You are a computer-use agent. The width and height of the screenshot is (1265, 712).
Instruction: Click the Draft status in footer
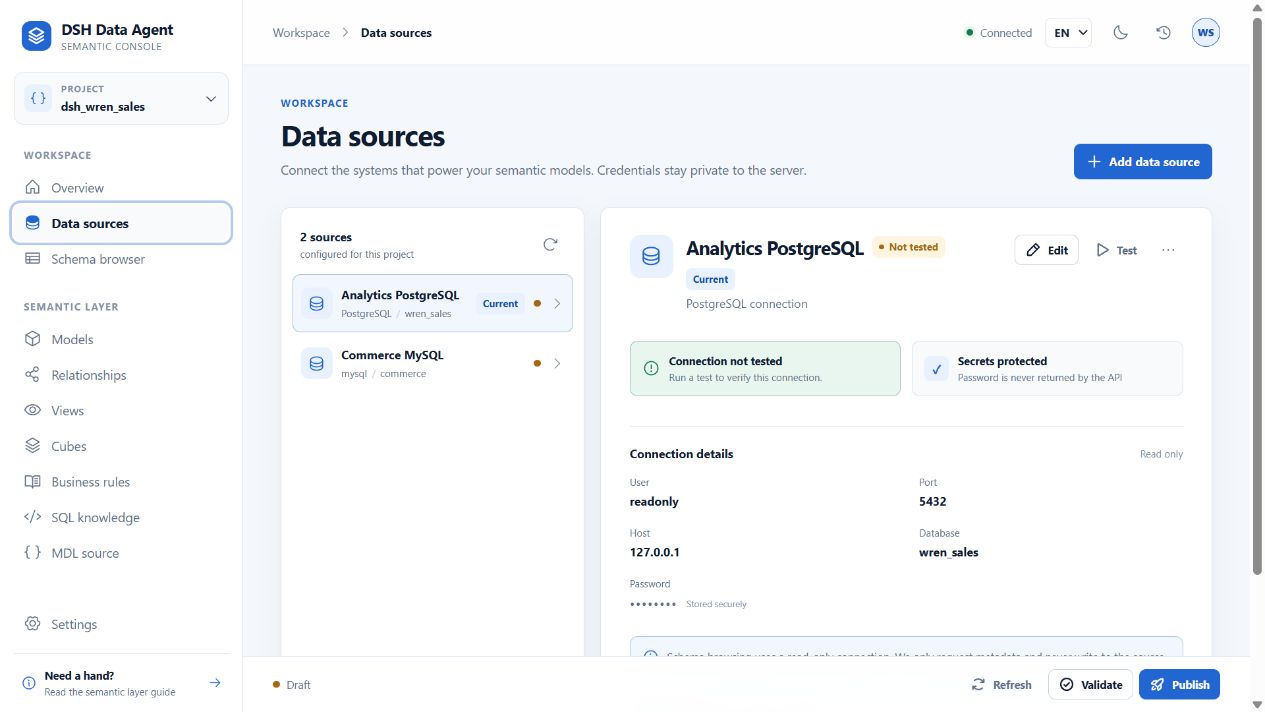[292, 685]
